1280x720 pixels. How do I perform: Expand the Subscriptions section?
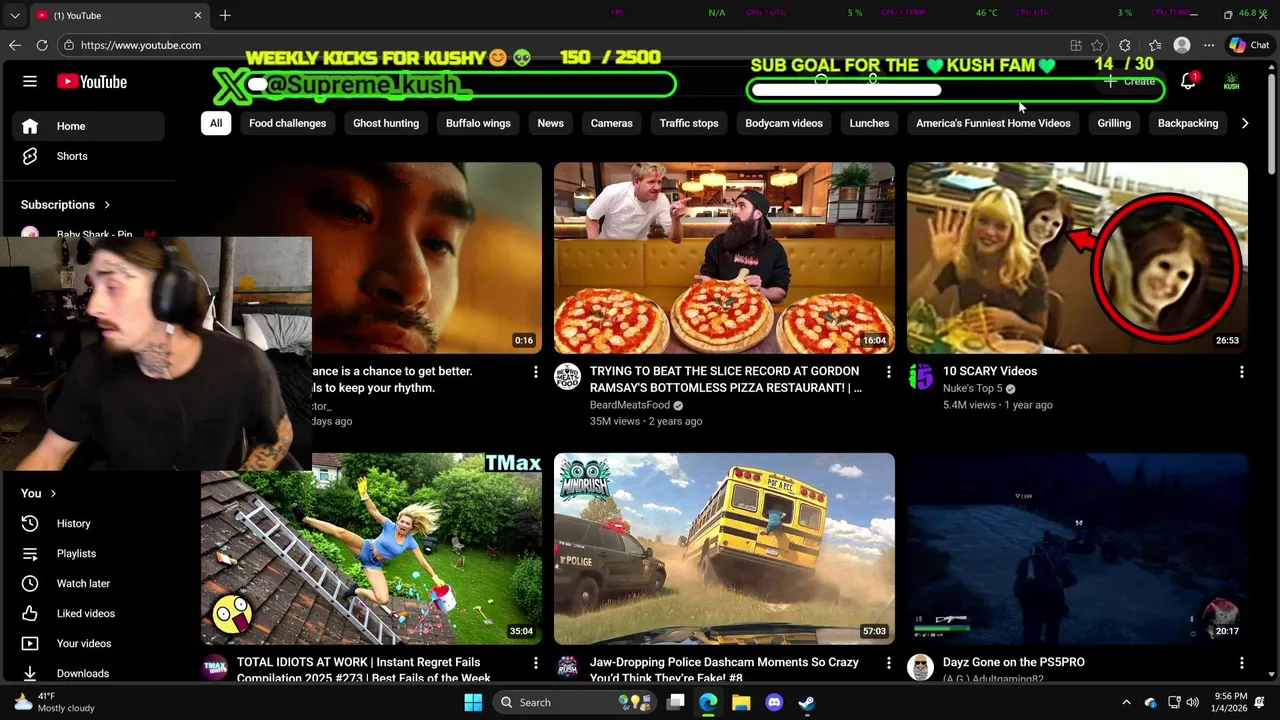click(x=66, y=204)
